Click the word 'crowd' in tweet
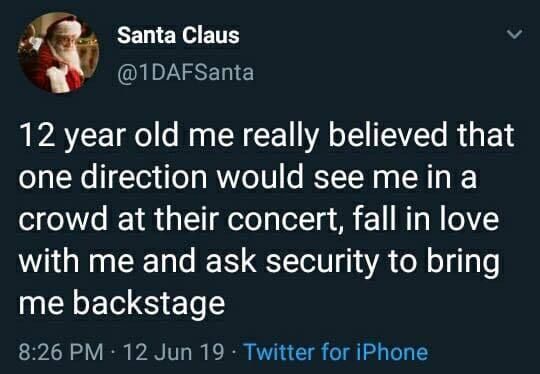540x374 pixels. point(63,219)
